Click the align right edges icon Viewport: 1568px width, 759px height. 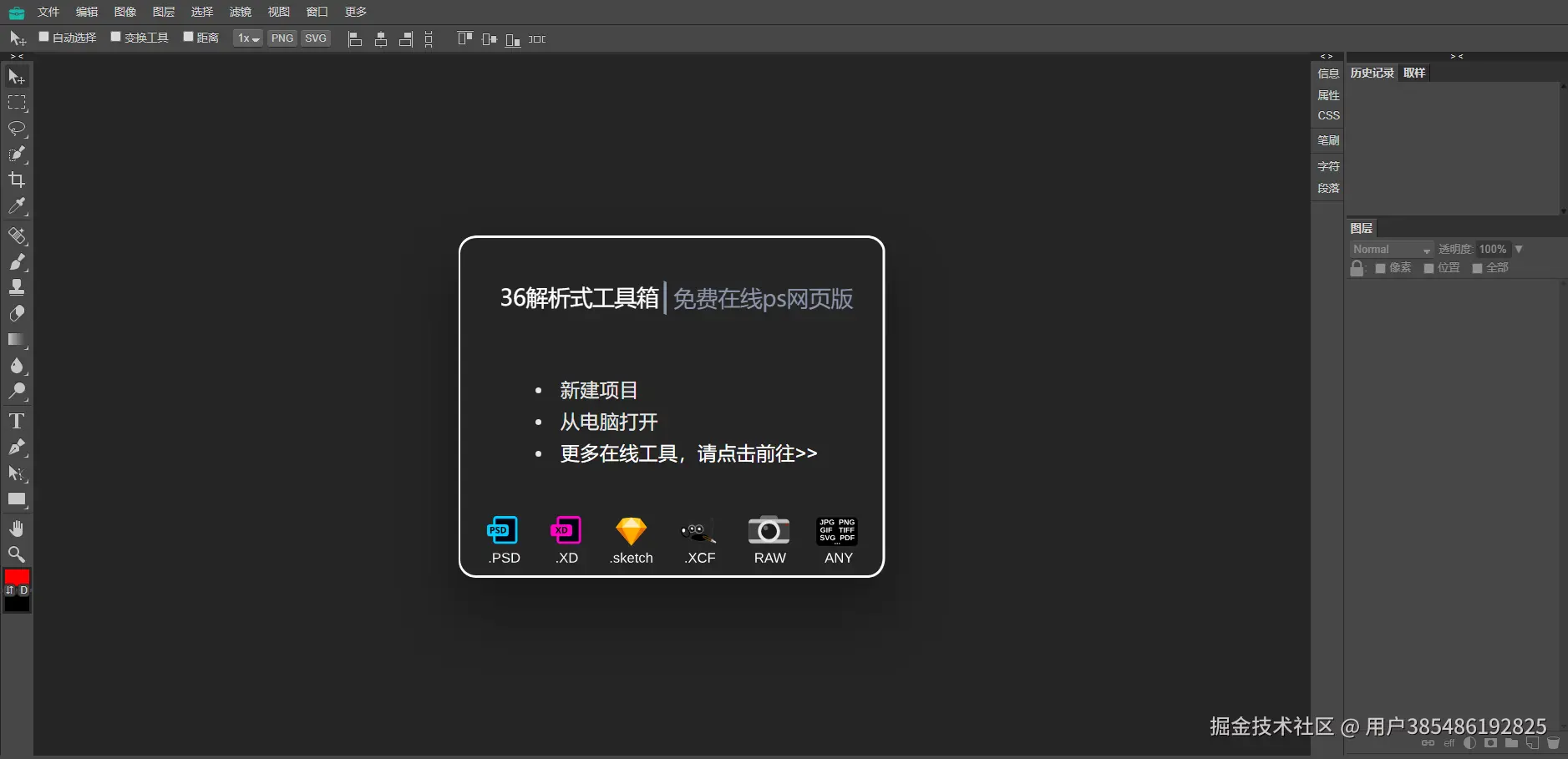406,39
